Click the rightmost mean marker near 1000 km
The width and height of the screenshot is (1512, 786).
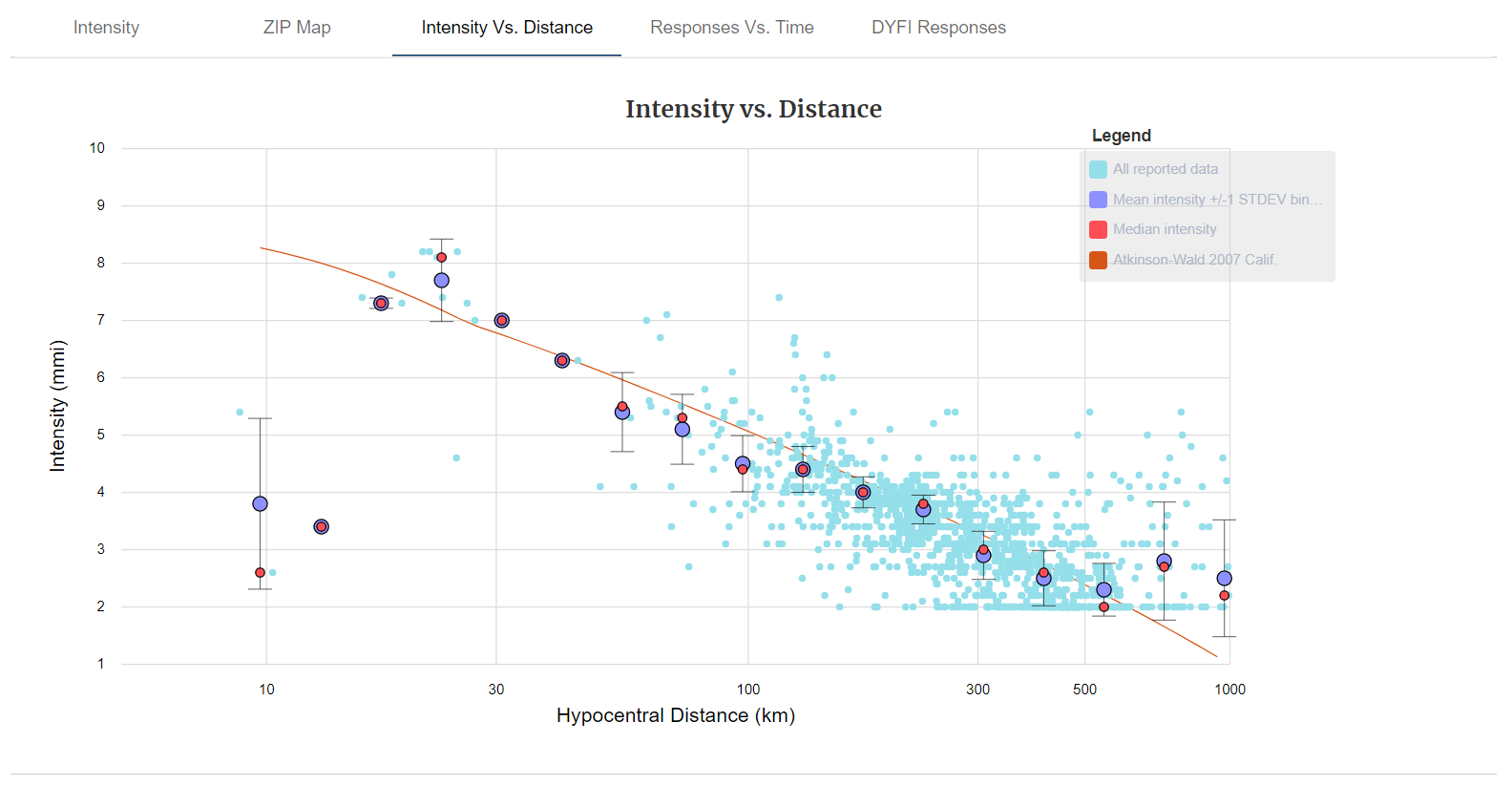(x=1224, y=578)
